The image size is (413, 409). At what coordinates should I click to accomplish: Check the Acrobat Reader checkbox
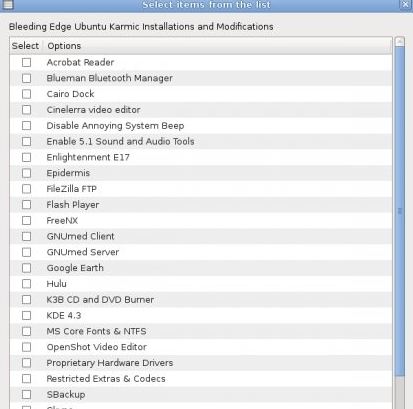[26, 62]
